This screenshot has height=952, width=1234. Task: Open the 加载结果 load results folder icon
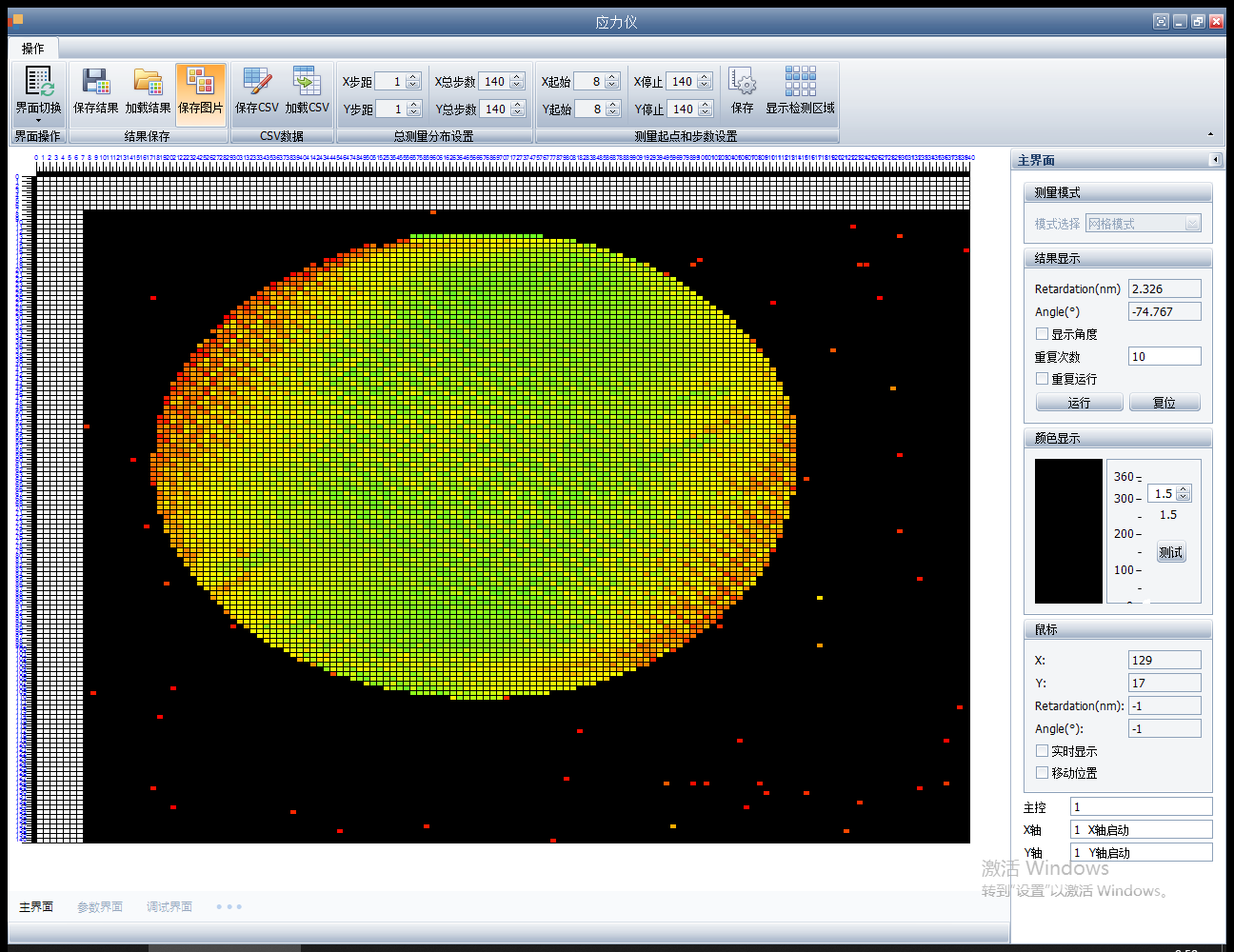click(148, 84)
